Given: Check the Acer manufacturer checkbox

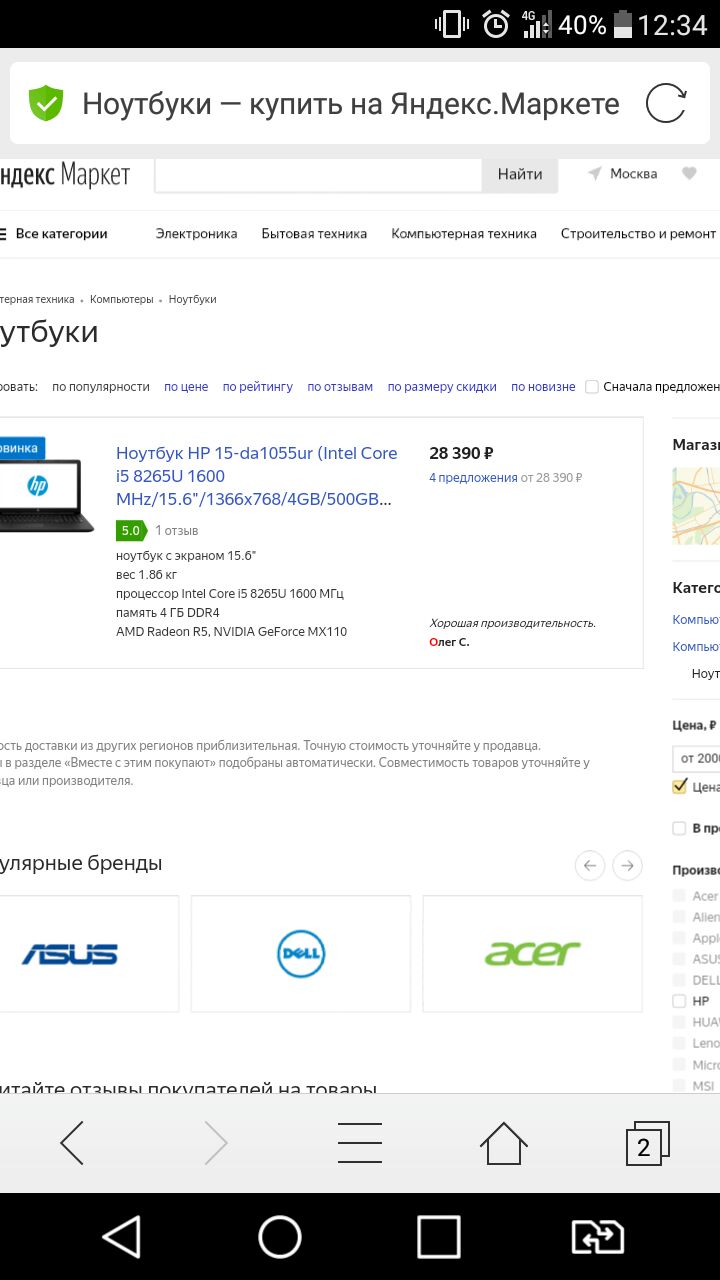Looking at the screenshot, I should point(680,896).
